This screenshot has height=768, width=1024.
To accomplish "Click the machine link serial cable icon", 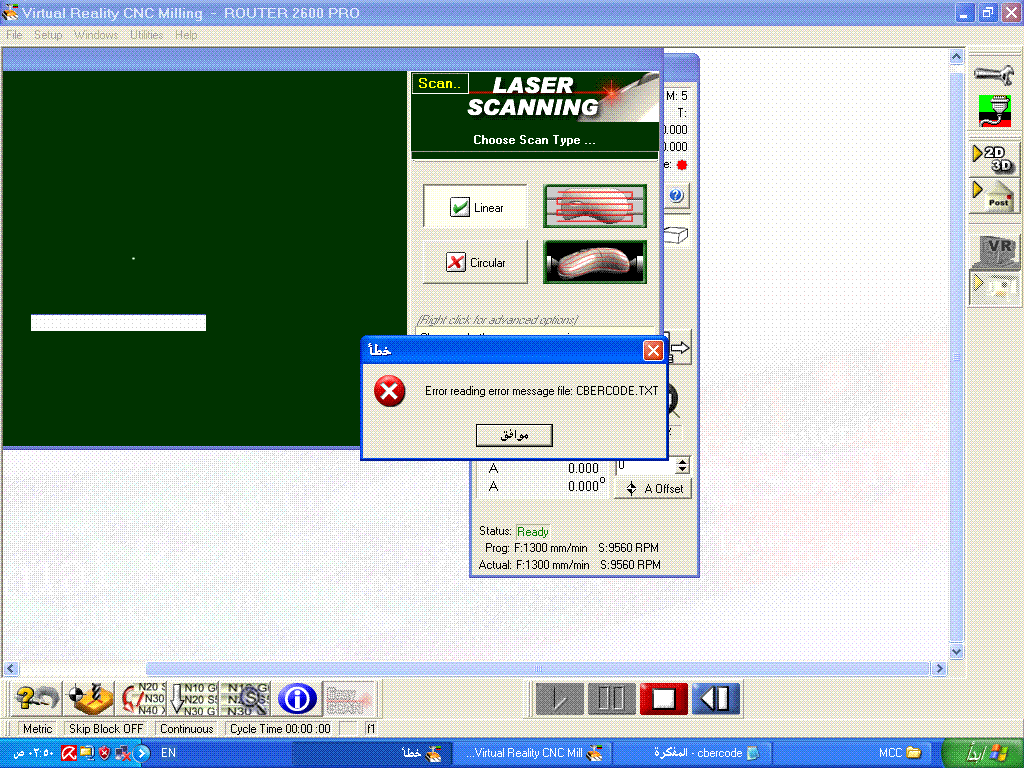I will coord(995,111).
